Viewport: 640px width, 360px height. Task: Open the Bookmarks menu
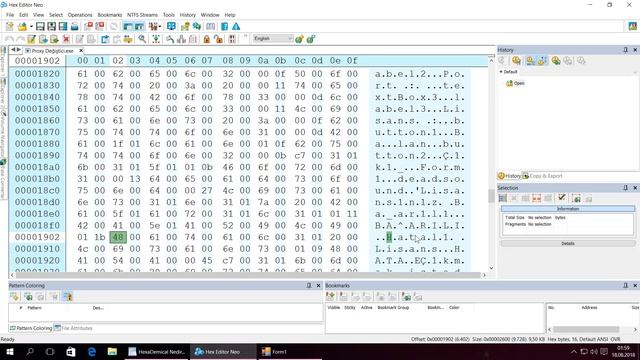(110, 15)
